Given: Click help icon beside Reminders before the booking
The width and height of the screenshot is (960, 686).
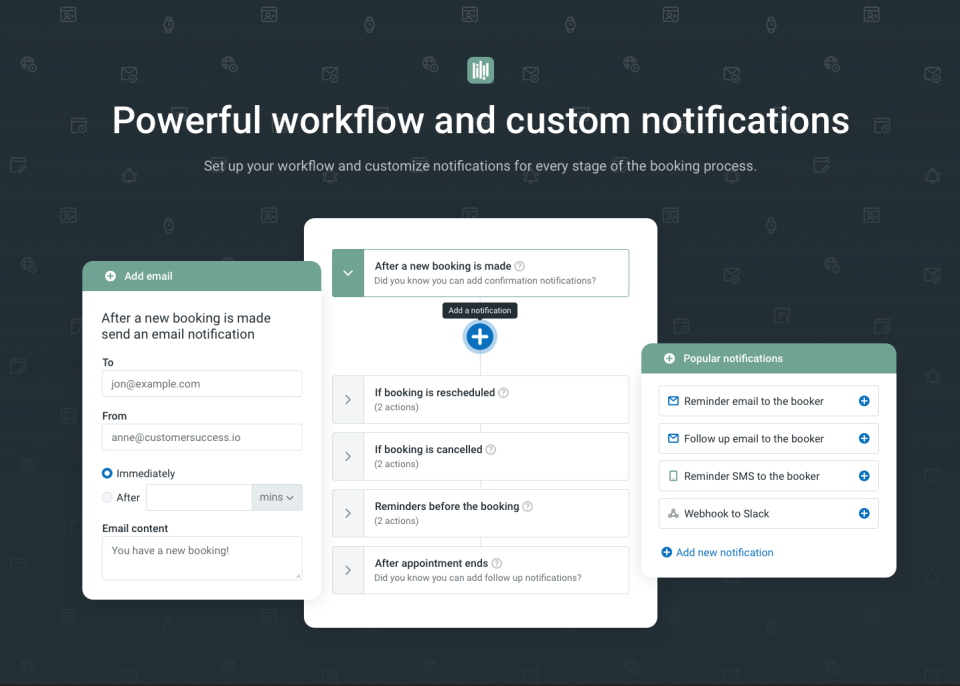Looking at the screenshot, I should click(x=528, y=507).
